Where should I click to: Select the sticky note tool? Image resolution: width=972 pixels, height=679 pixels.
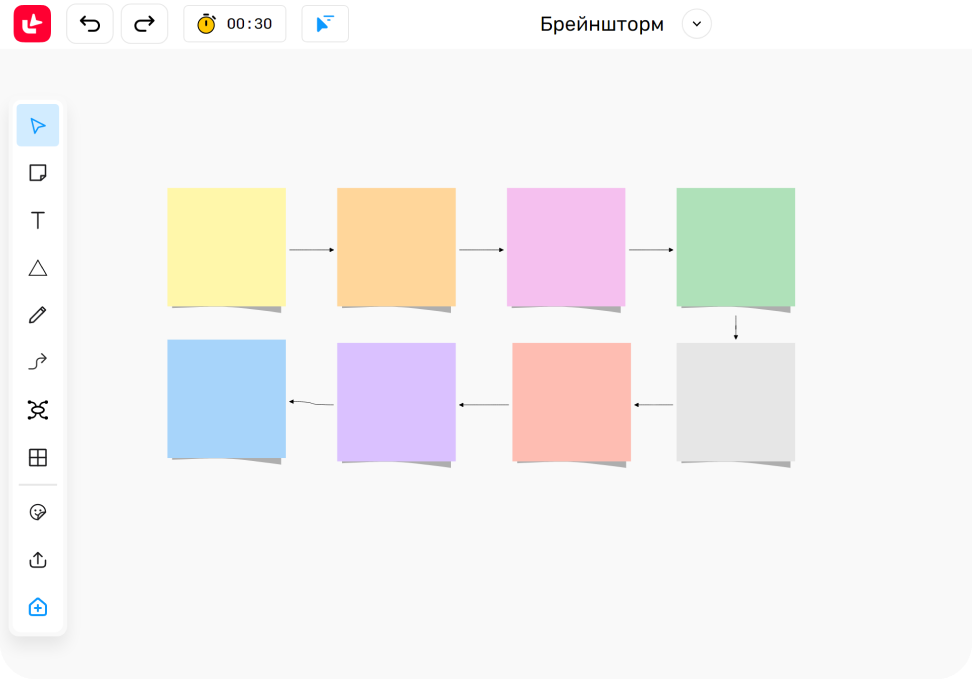pyautogui.click(x=38, y=173)
